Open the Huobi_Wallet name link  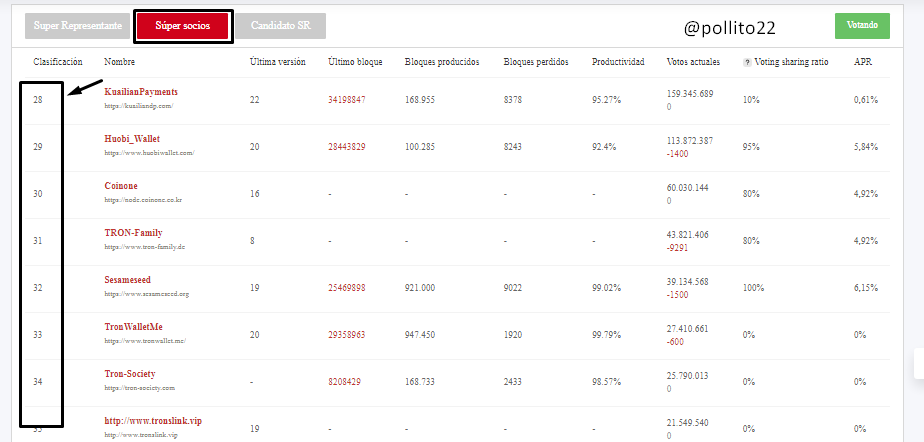point(132,139)
